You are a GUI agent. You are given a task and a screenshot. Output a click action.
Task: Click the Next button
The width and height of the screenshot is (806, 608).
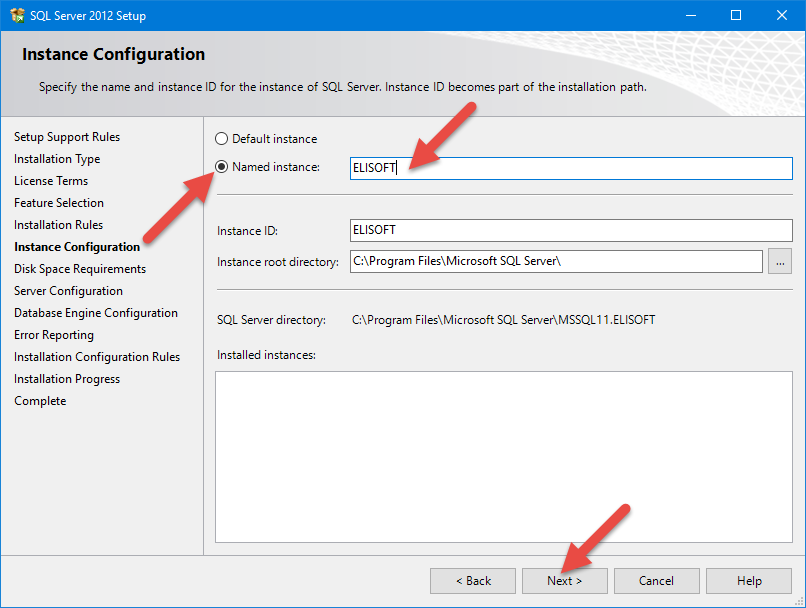tap(564, 581)
